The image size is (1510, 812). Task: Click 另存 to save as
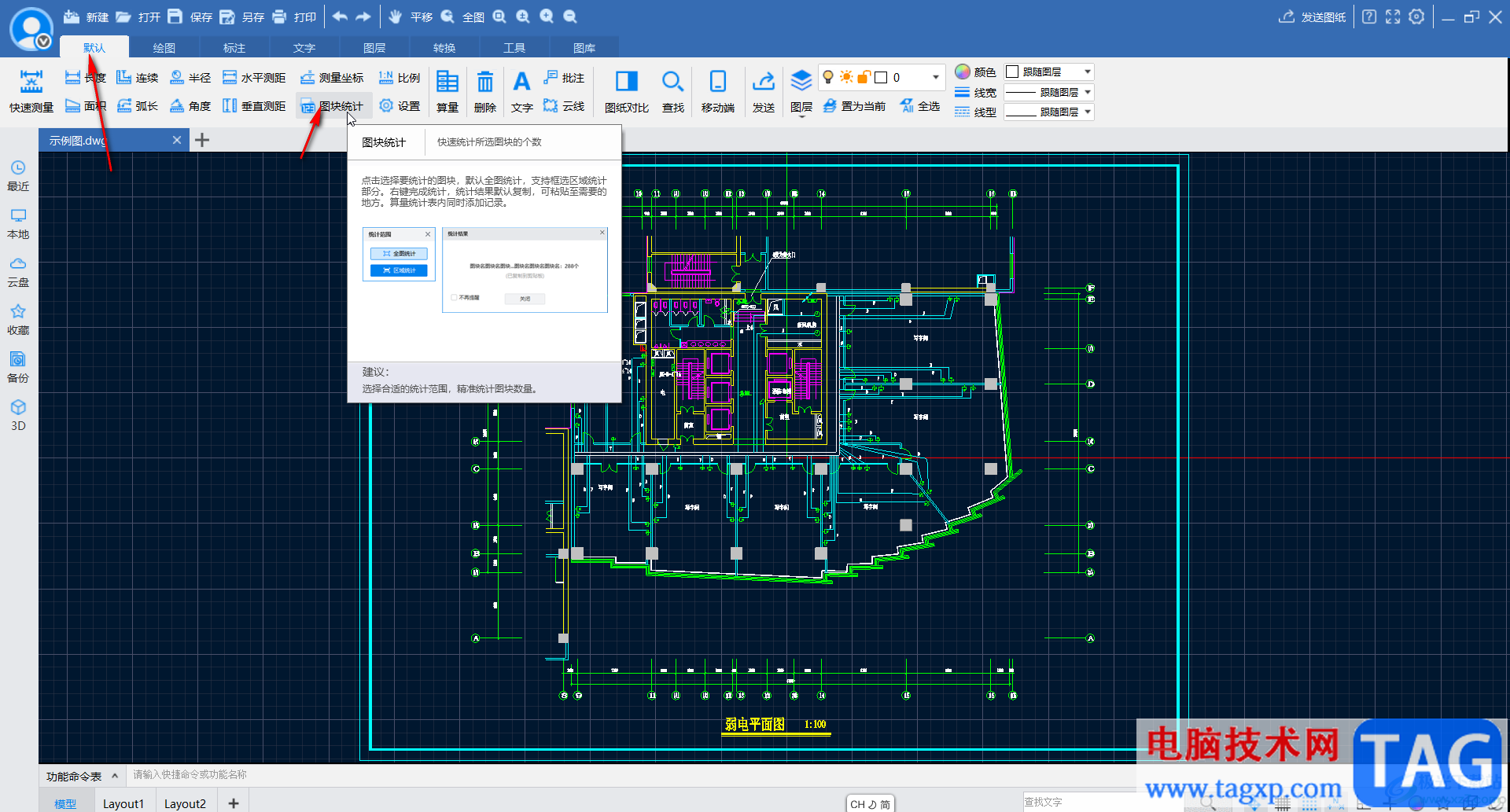(241, 17)
